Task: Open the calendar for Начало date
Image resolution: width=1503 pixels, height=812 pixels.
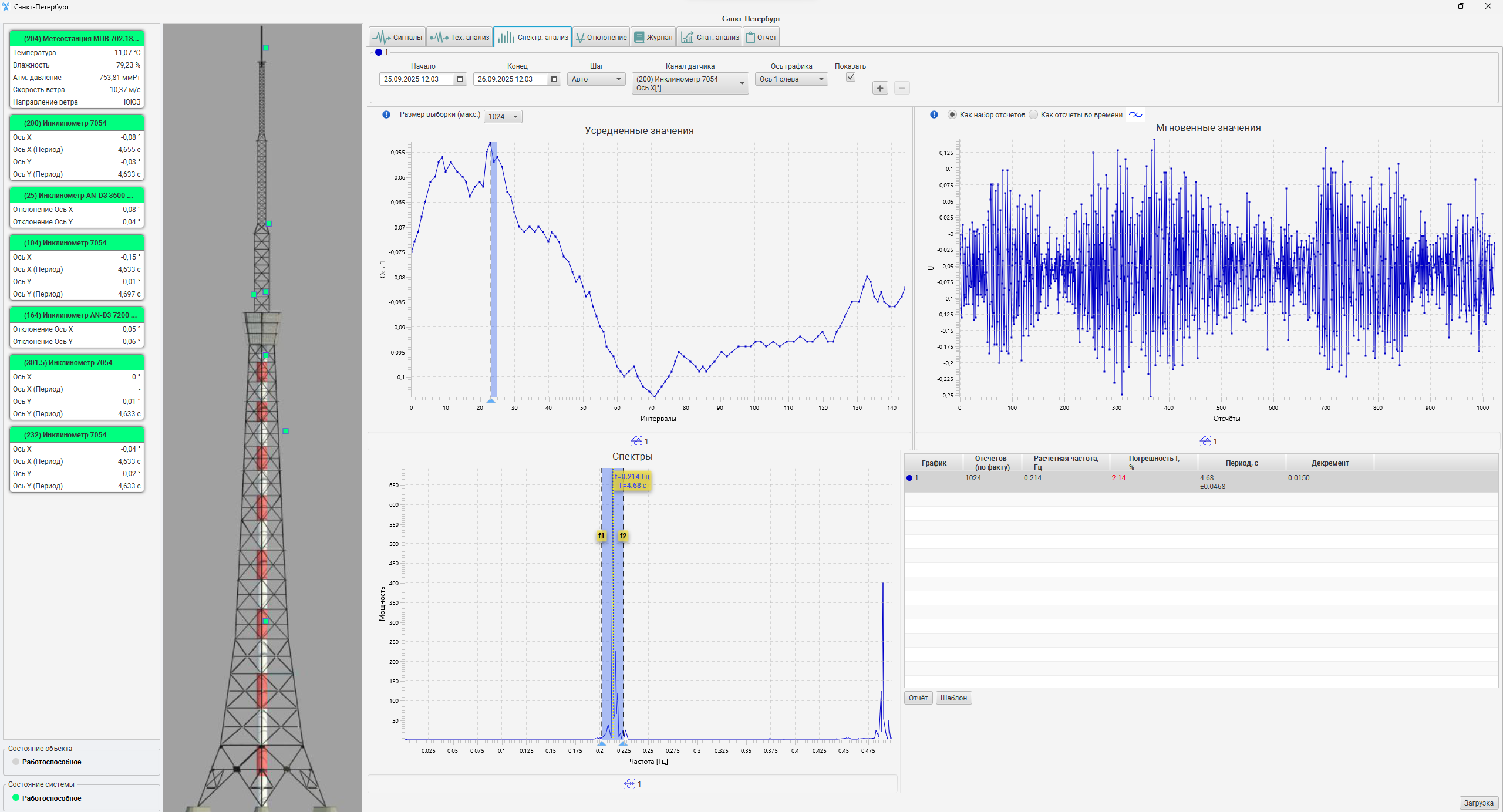Action: [x=460, y=79]
